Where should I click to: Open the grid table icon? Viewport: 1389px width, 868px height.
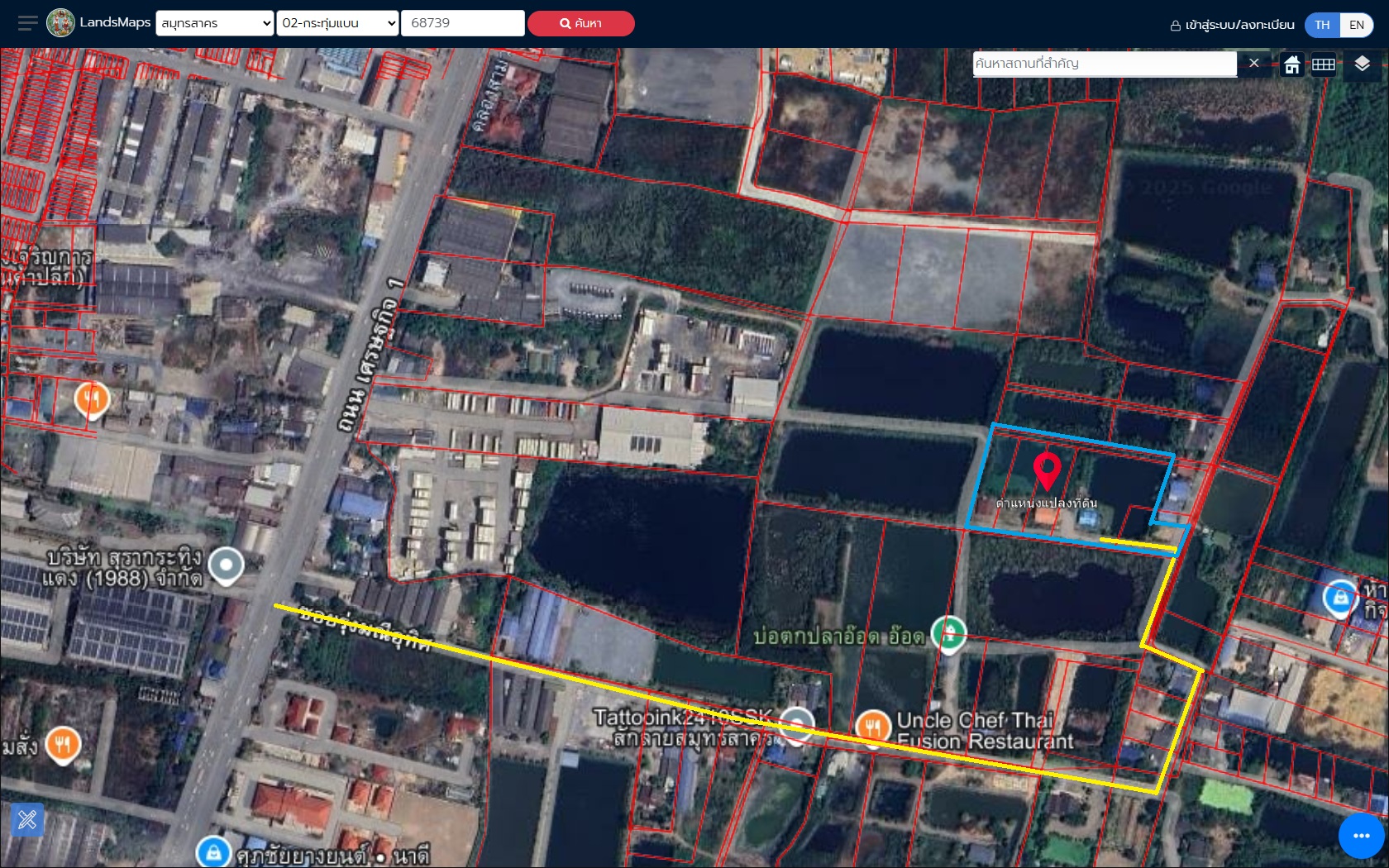coord(1323,64)
